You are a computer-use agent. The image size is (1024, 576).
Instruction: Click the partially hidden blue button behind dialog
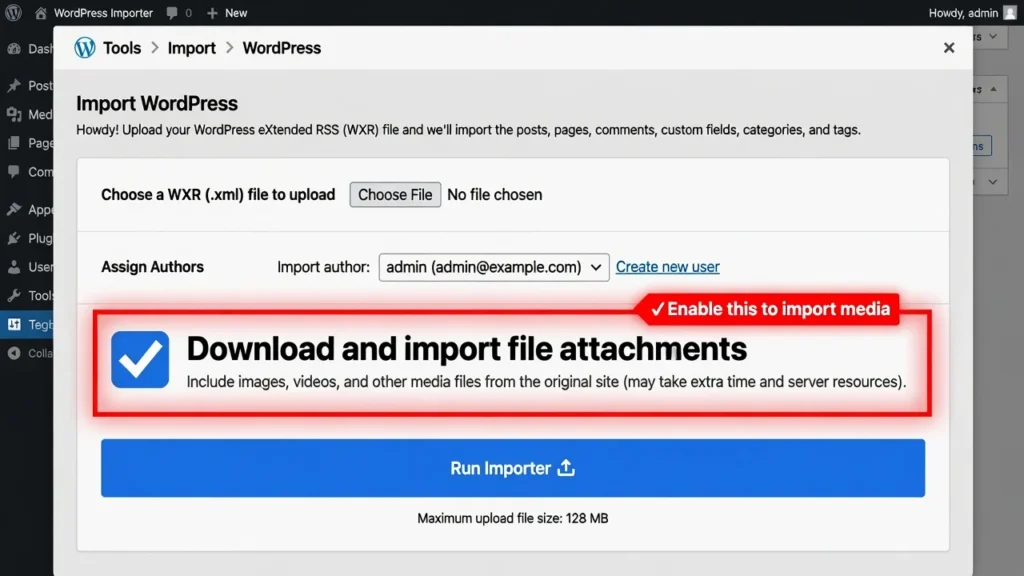pos(982,146)
